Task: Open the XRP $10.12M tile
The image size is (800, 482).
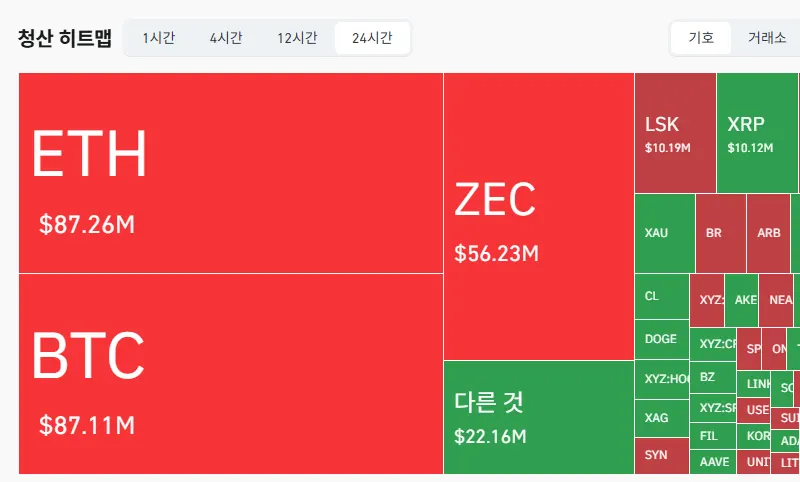Action: pyautogui.click(x=757, y=133)
